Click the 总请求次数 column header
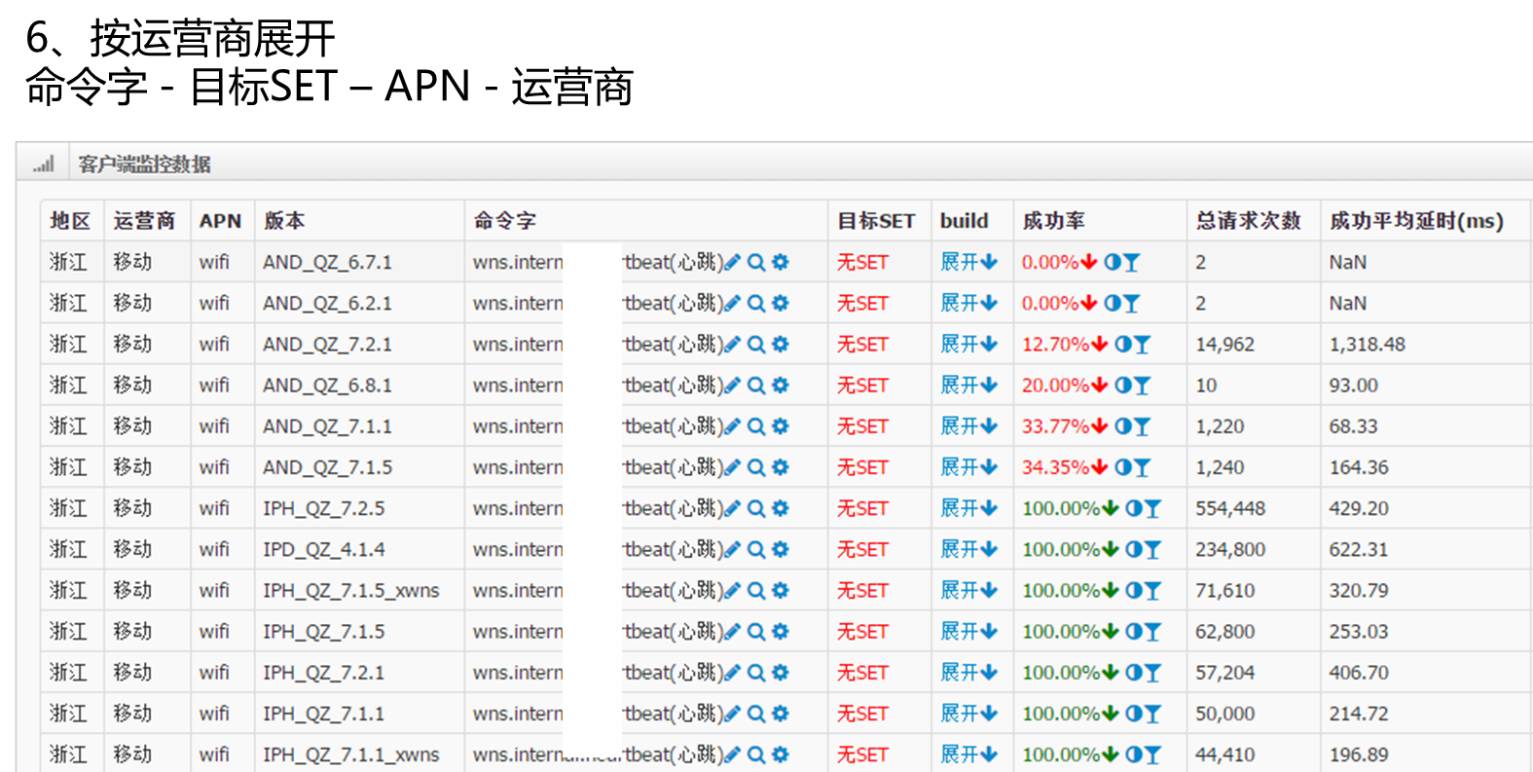This screenshot has height=772, width=1533. [1248, 221]
